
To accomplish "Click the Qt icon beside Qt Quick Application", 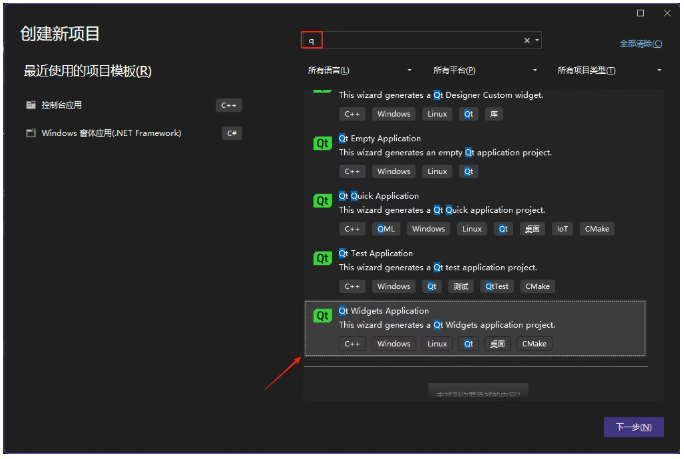I will [x=322, y=201].
